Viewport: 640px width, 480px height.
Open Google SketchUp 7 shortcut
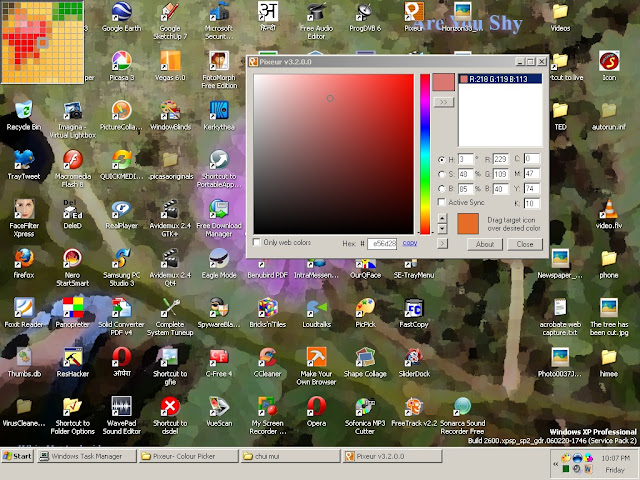(170, 21)
